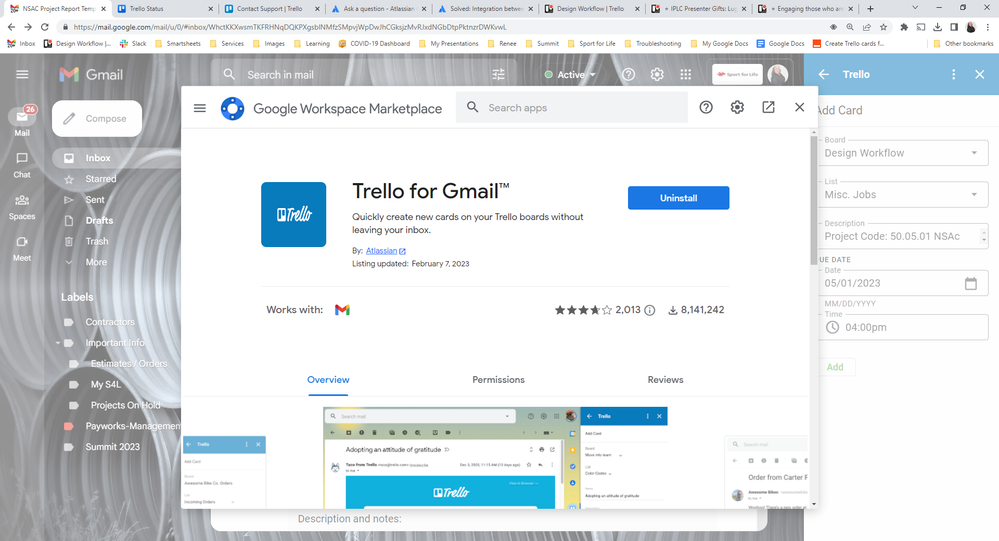The width and height of the screenshot is (999, 541).
Task: Open Mail in Gmail sidebar
Action: (22, 122)
